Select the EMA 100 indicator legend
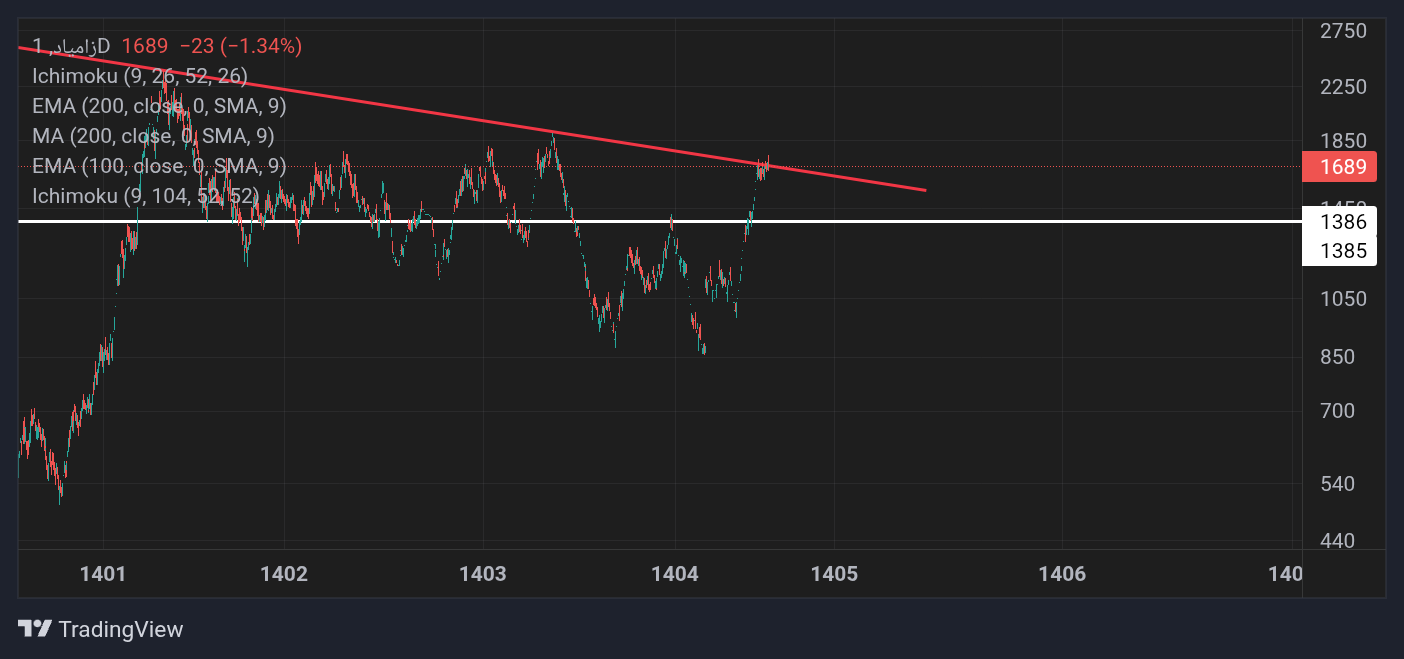Viewport: 1404px width, 659px height. coord(159,166)
